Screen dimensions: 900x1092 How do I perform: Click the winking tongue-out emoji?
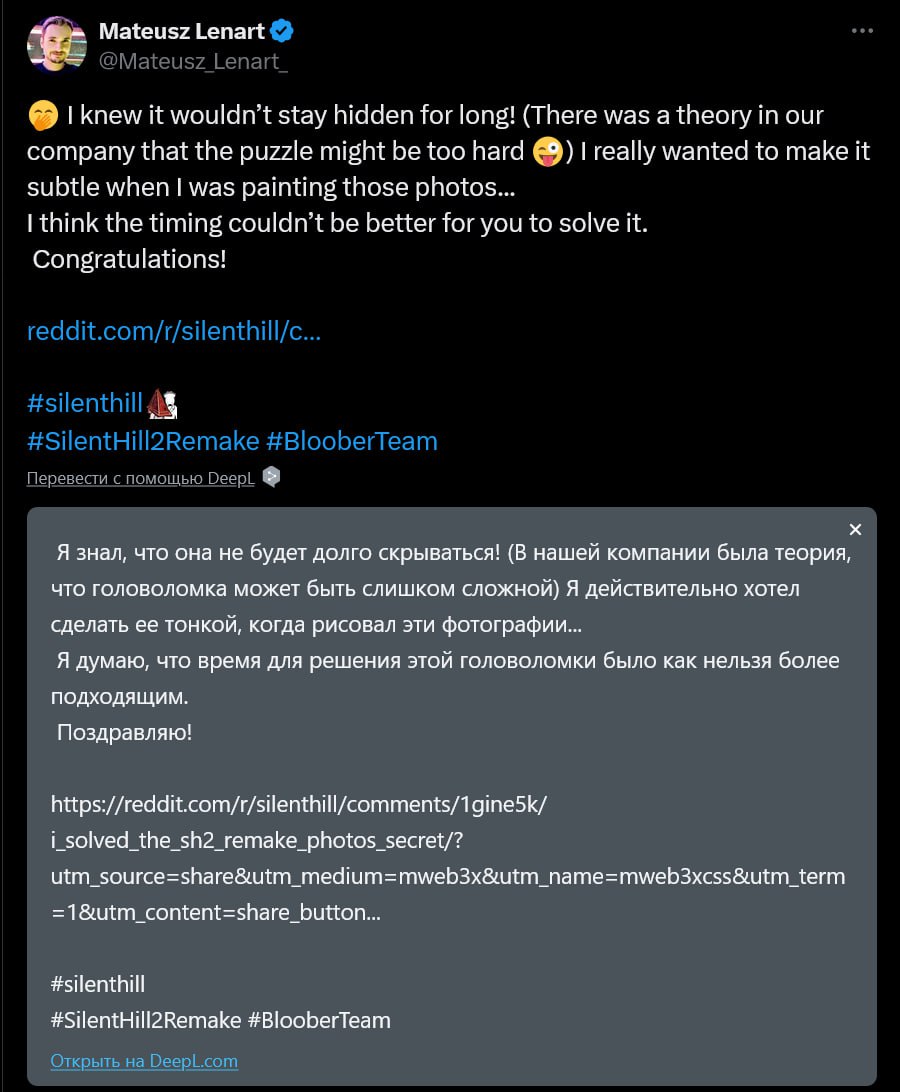point(546,152)
